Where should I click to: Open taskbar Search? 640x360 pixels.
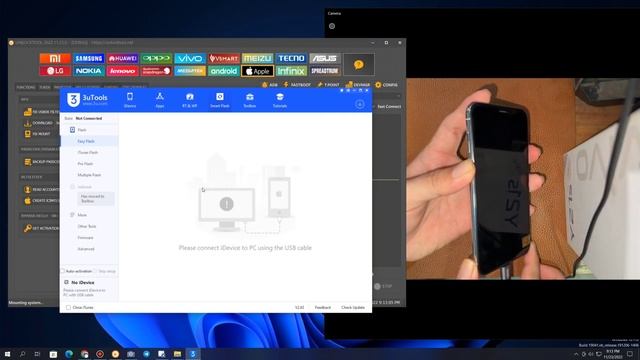pyautogui.click(x=22, y=354)
